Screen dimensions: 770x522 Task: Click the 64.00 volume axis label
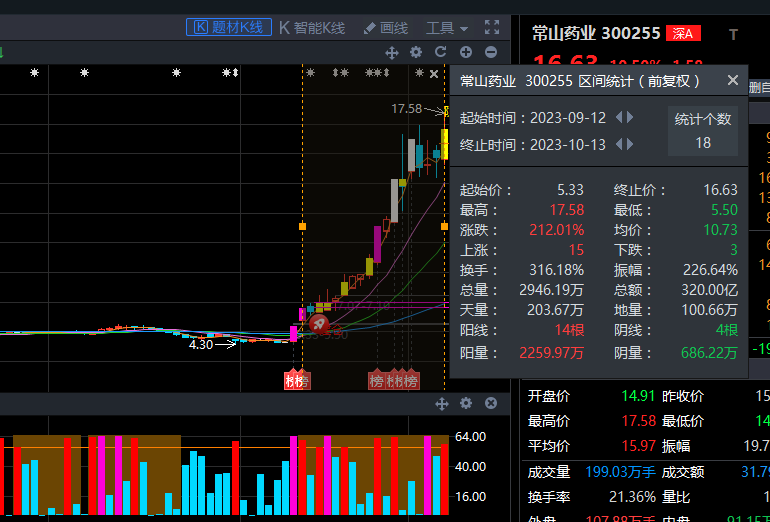pyautogui.click(x=470, y=437)
